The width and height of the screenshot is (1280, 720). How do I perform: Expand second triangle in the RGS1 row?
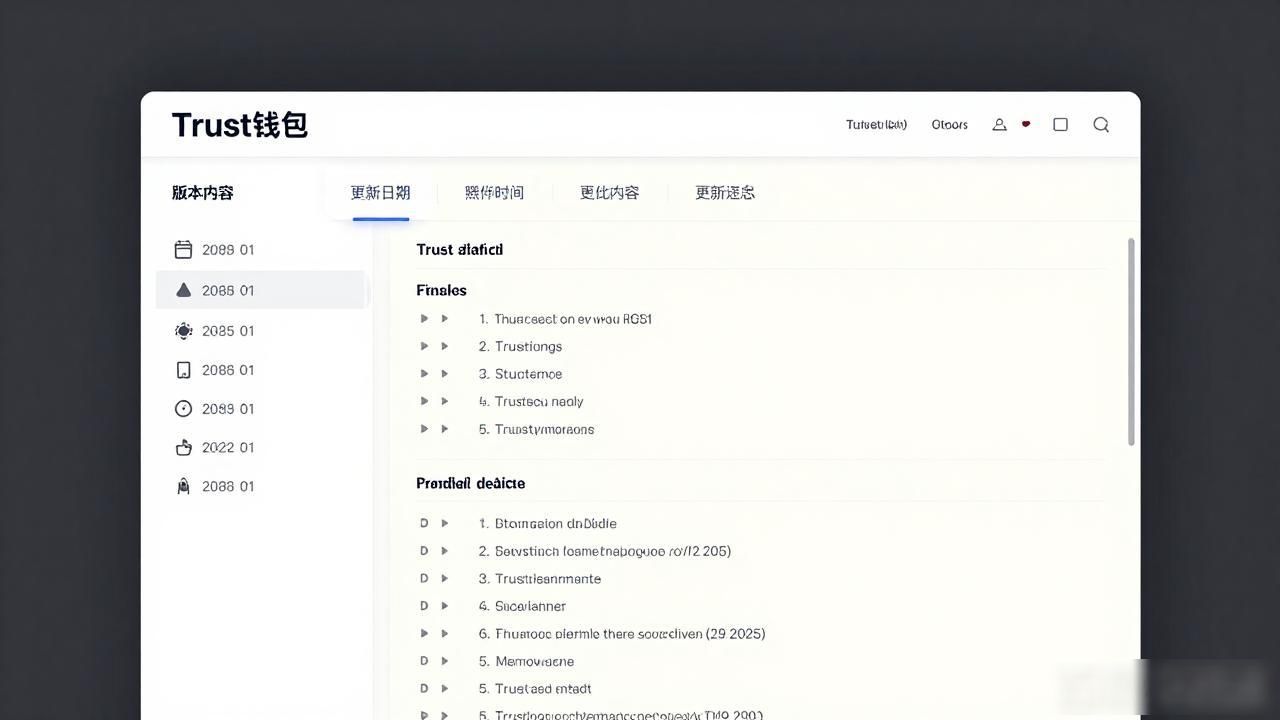pyautogui.click(x=445, y=319)
